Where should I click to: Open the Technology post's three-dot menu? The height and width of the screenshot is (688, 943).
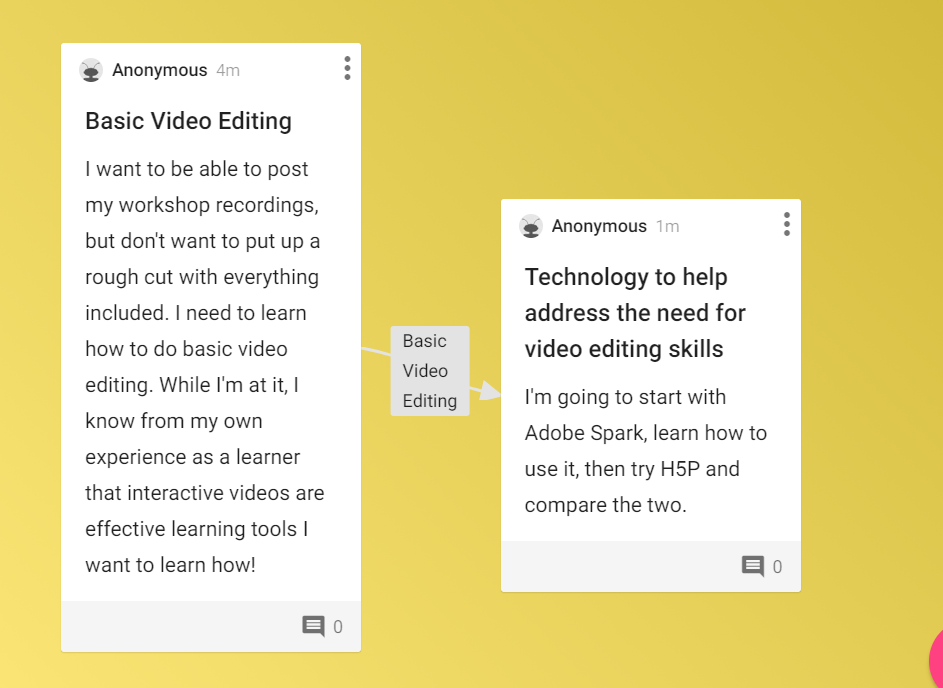pyautogui.click(x=787, y=224)
